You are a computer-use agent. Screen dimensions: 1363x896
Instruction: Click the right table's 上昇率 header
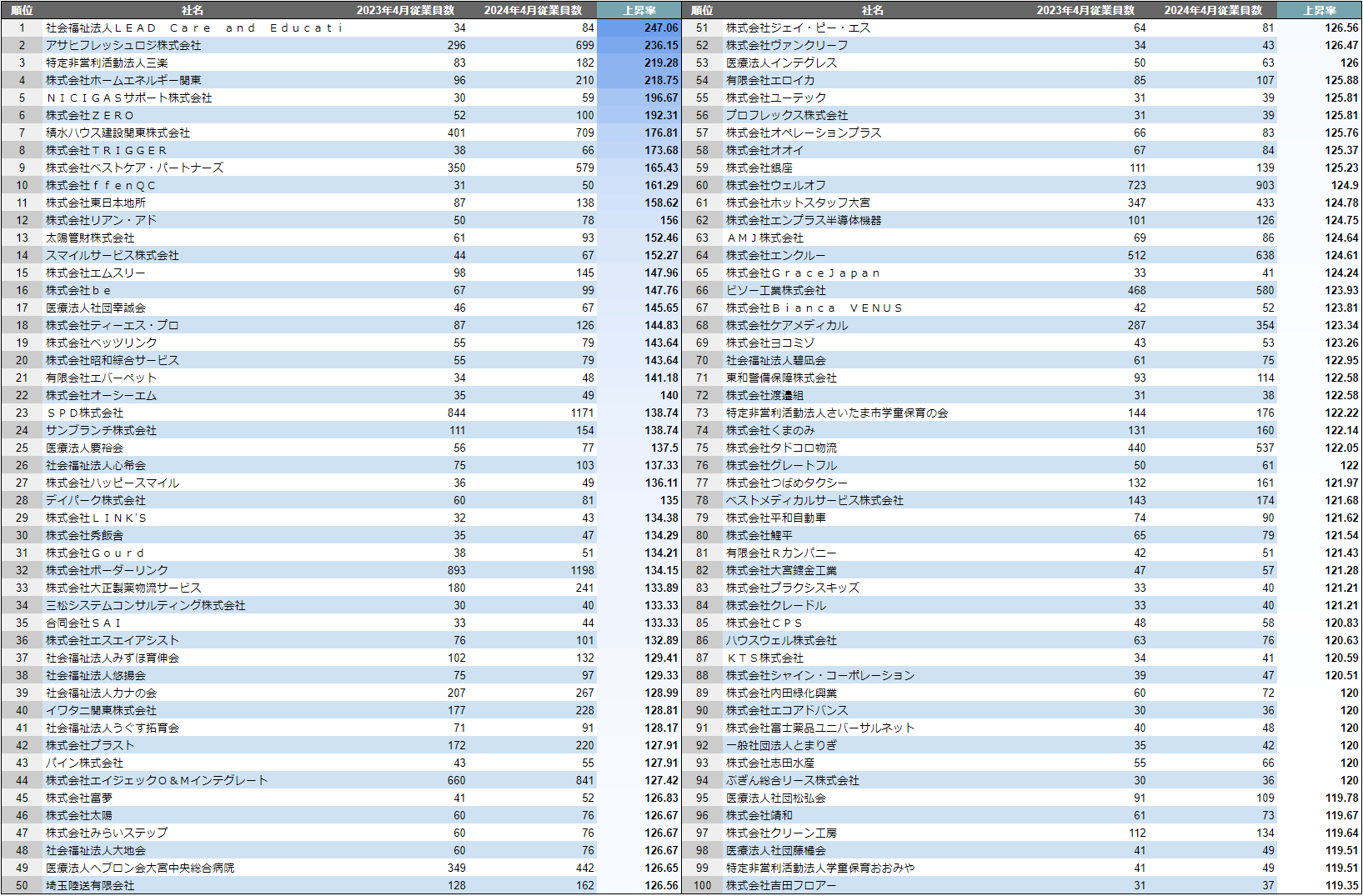coord(1320,10)
